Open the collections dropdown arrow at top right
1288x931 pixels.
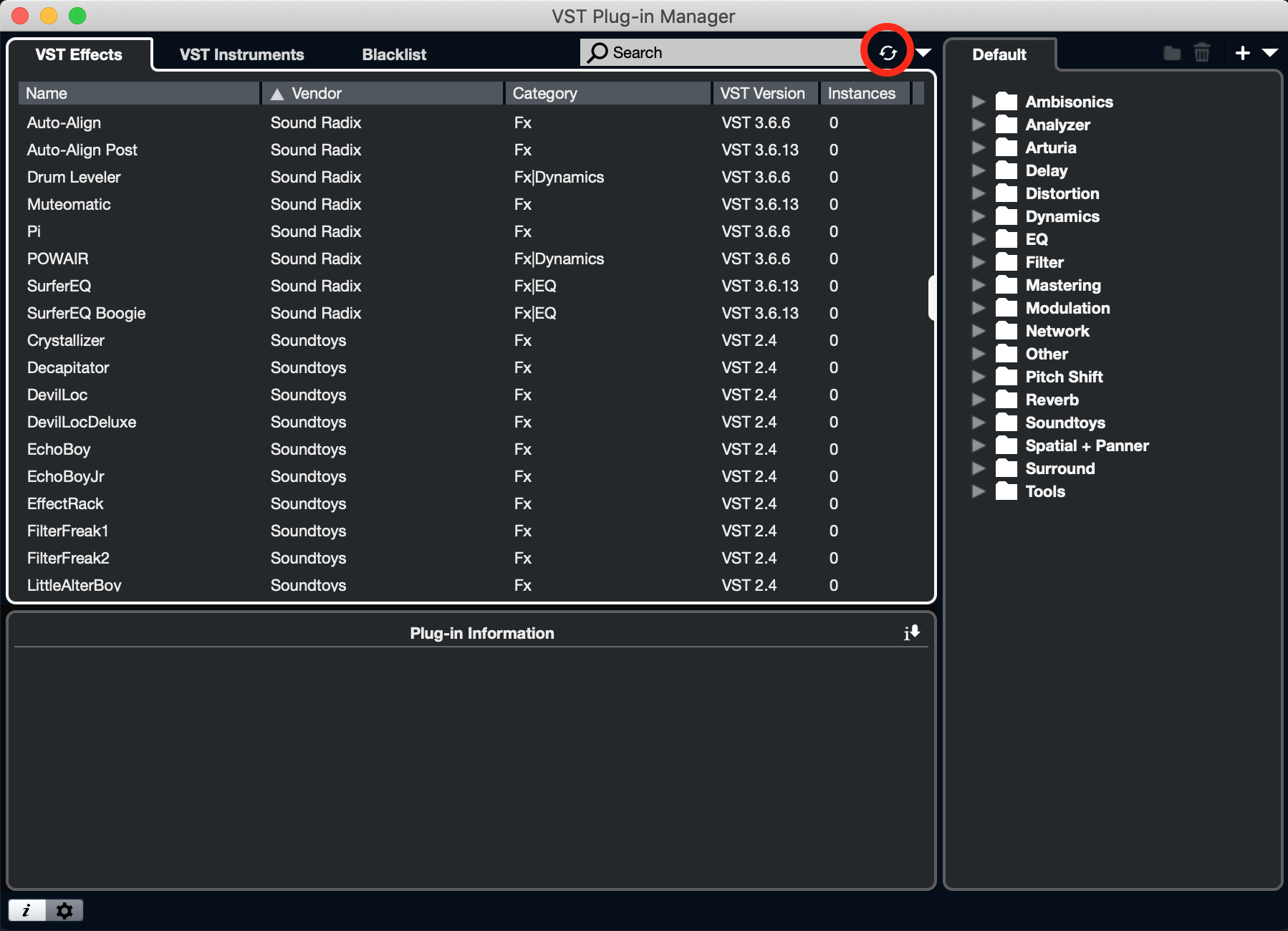click(x=1270, y=52)
